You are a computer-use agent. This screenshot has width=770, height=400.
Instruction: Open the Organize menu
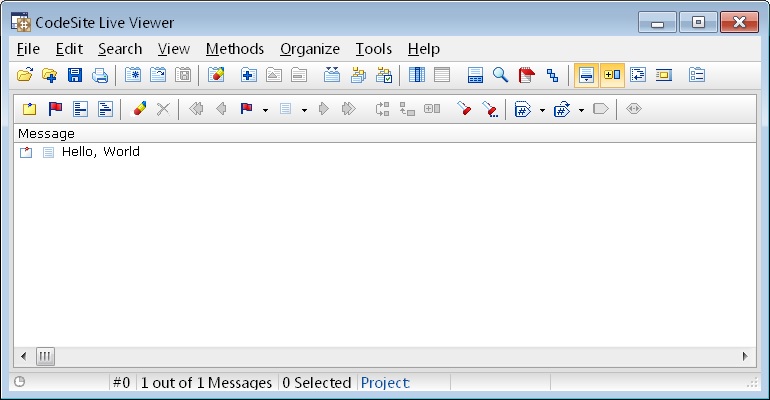pos(310,49)
